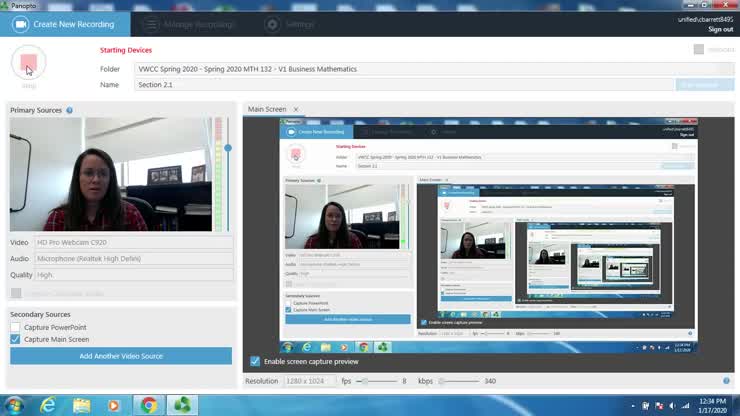Open the Audio microphone source dropdown

133,258
